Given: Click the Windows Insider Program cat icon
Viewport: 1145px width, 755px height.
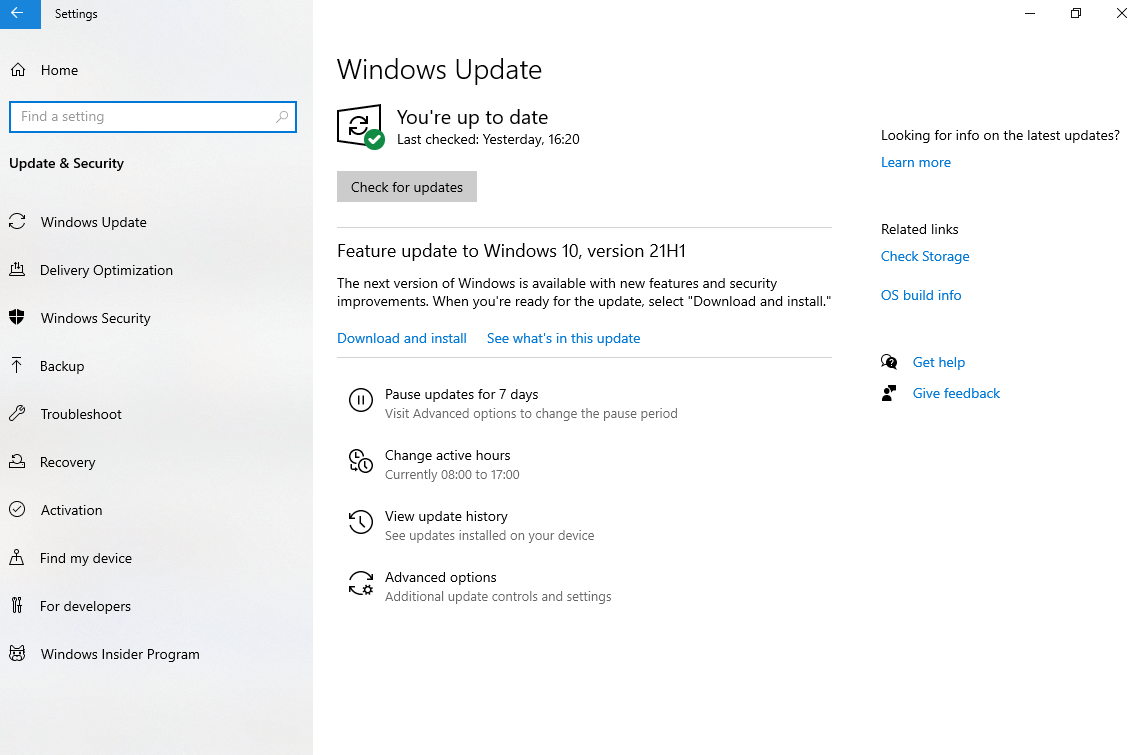Looking at the screenshot, I should (x=17, y=653).
